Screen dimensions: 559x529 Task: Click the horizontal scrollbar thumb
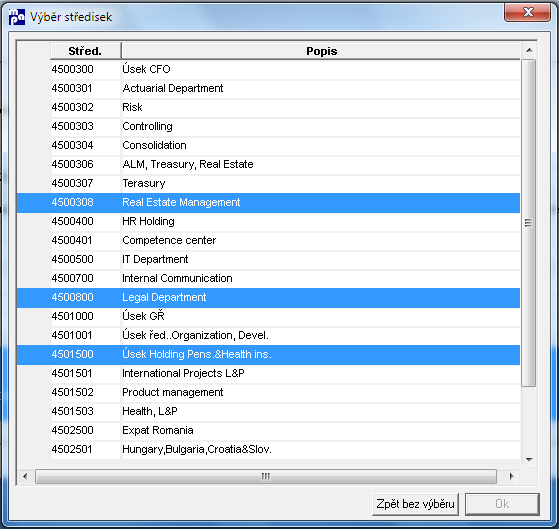[x=266, y=476]
